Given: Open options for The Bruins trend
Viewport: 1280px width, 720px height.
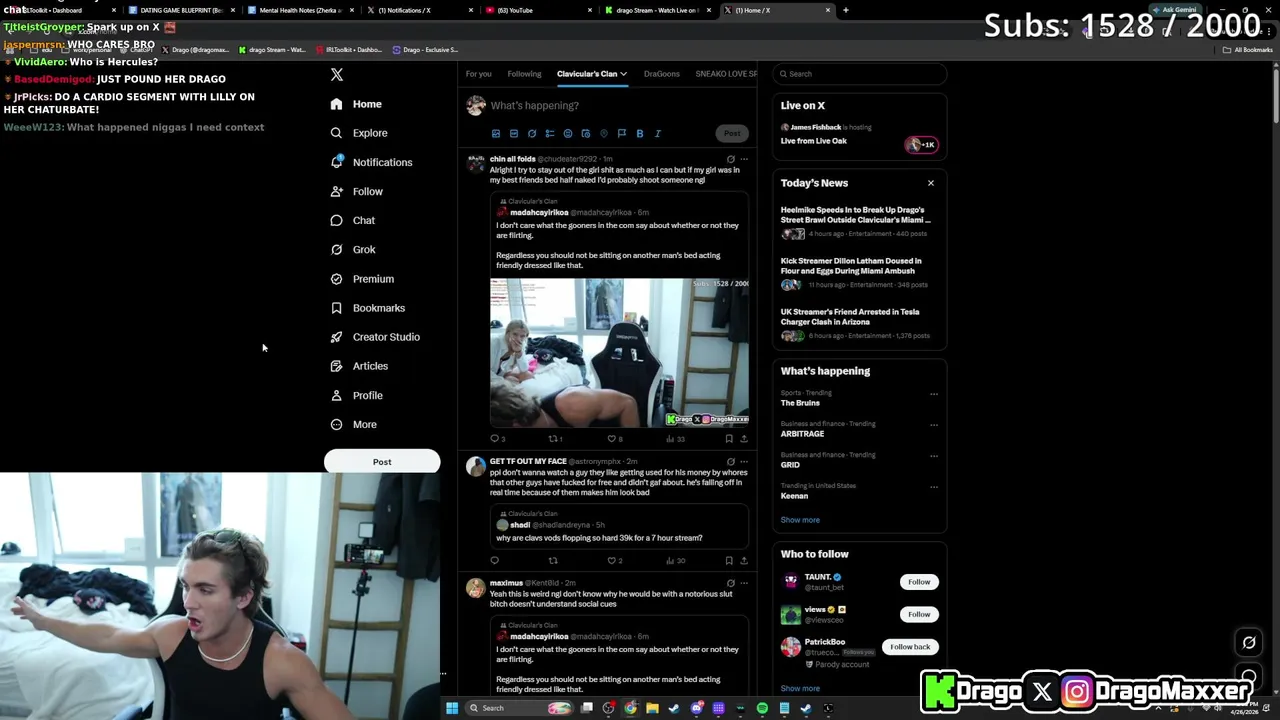Looking at the screenshot, I should 934,394.
